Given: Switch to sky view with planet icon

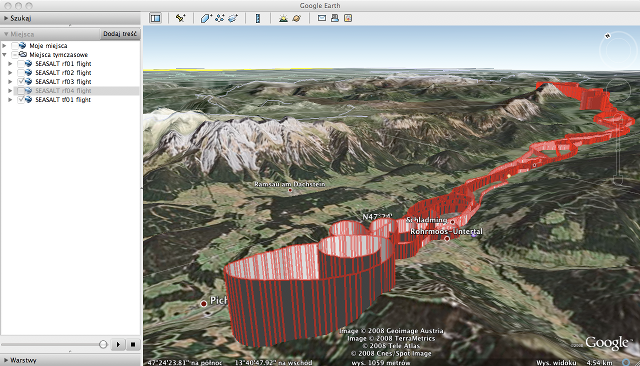Looking at the screenshot, I should (x=297, y=18).
